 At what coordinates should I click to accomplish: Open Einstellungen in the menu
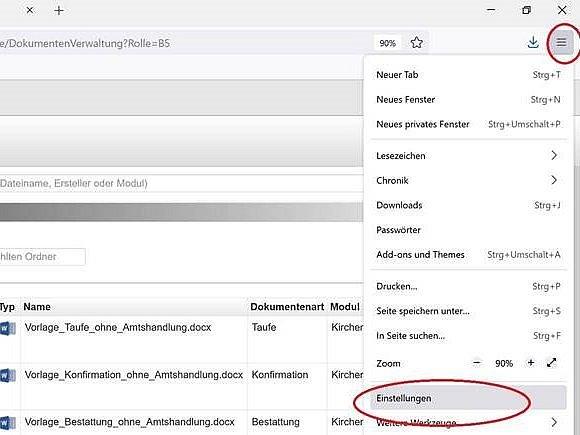(468, 398)
